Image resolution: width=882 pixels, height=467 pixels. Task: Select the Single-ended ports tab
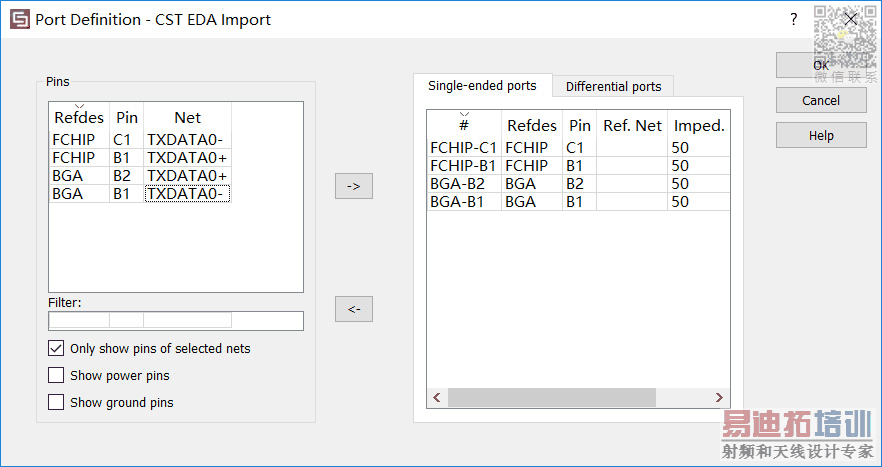point(482,86)
